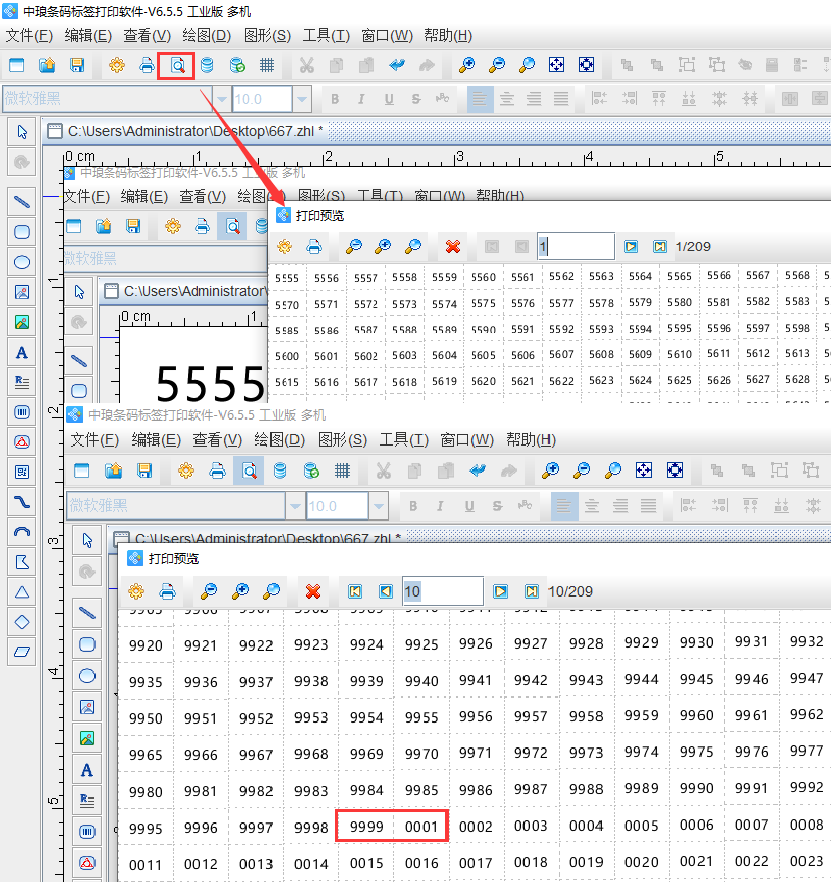The height and width of the screenshot is (882, 831).
Task: Go to previous page in the 10/209 preview
Action: coord(385,592)
